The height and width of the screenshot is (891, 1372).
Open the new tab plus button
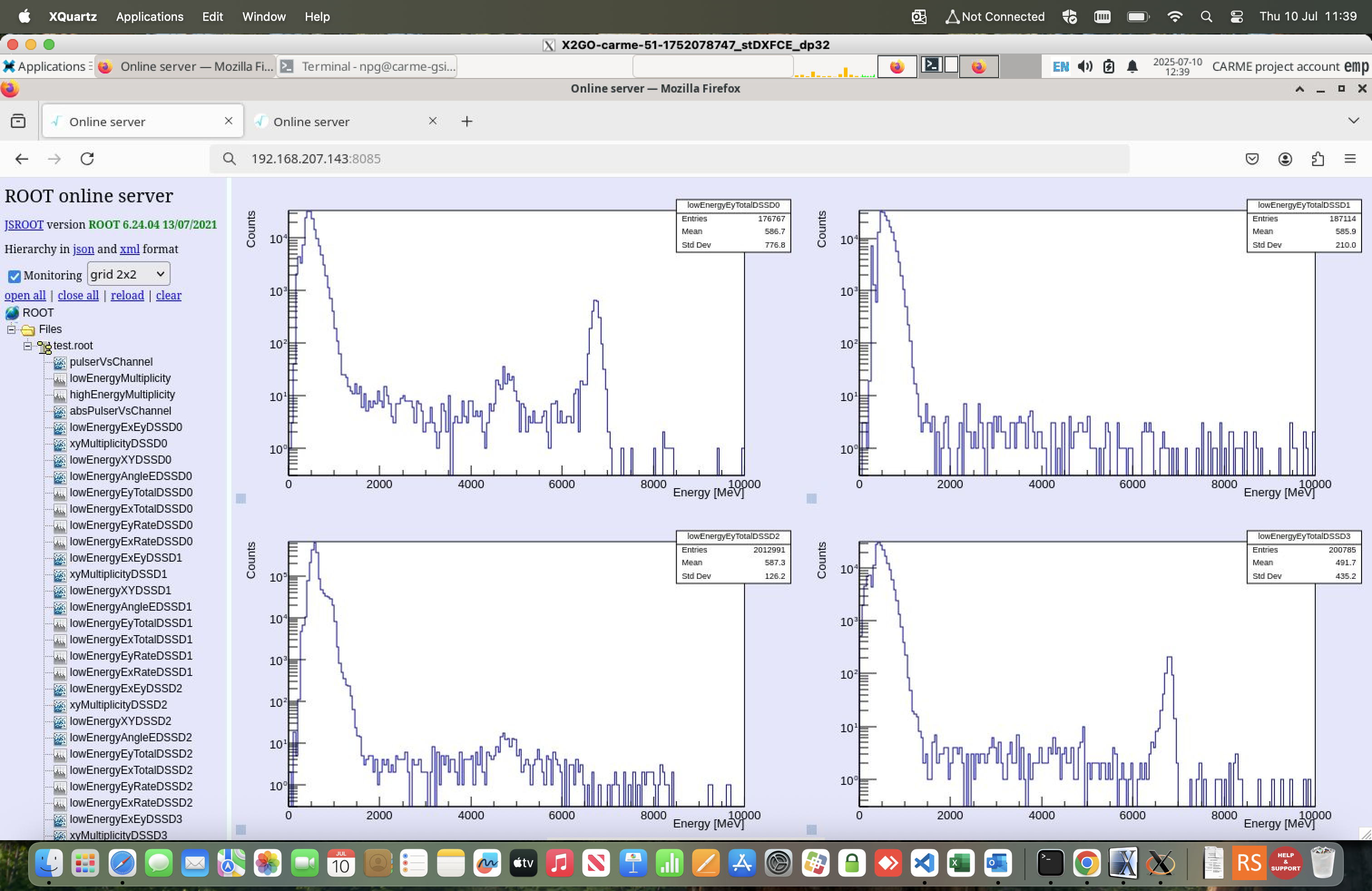[467, 121]
